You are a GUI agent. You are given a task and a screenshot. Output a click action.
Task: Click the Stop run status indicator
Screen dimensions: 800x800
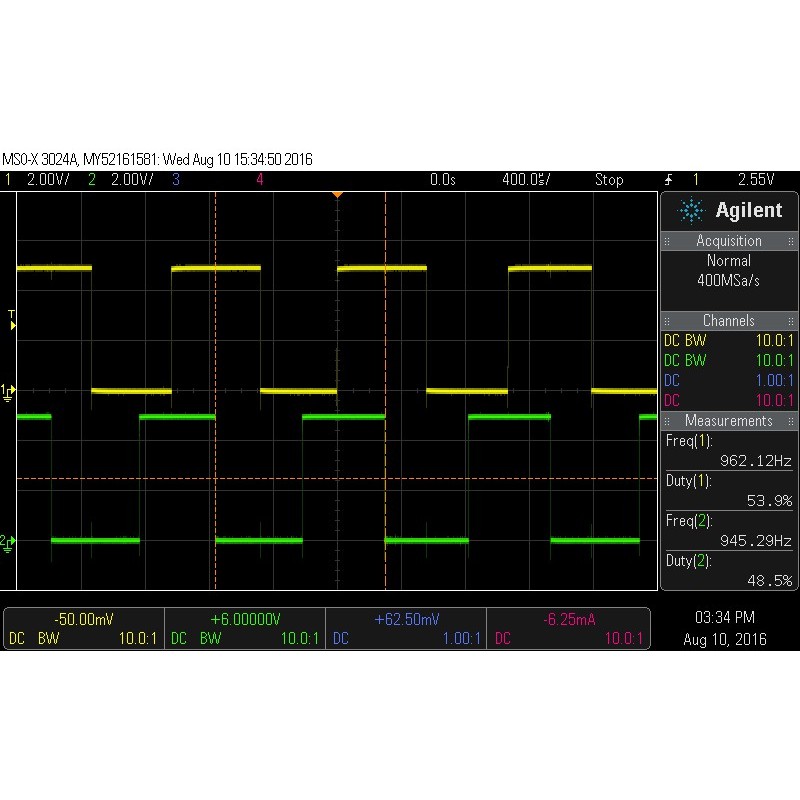609,180
